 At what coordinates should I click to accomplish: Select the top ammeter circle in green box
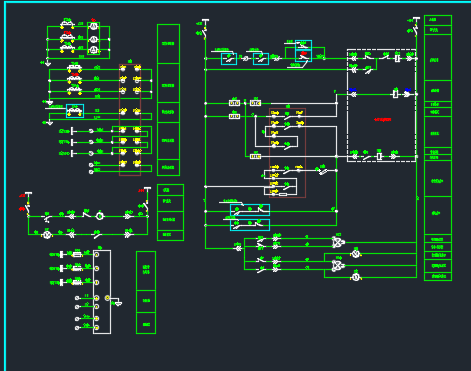pyautogui.click(x=94, y=27)
